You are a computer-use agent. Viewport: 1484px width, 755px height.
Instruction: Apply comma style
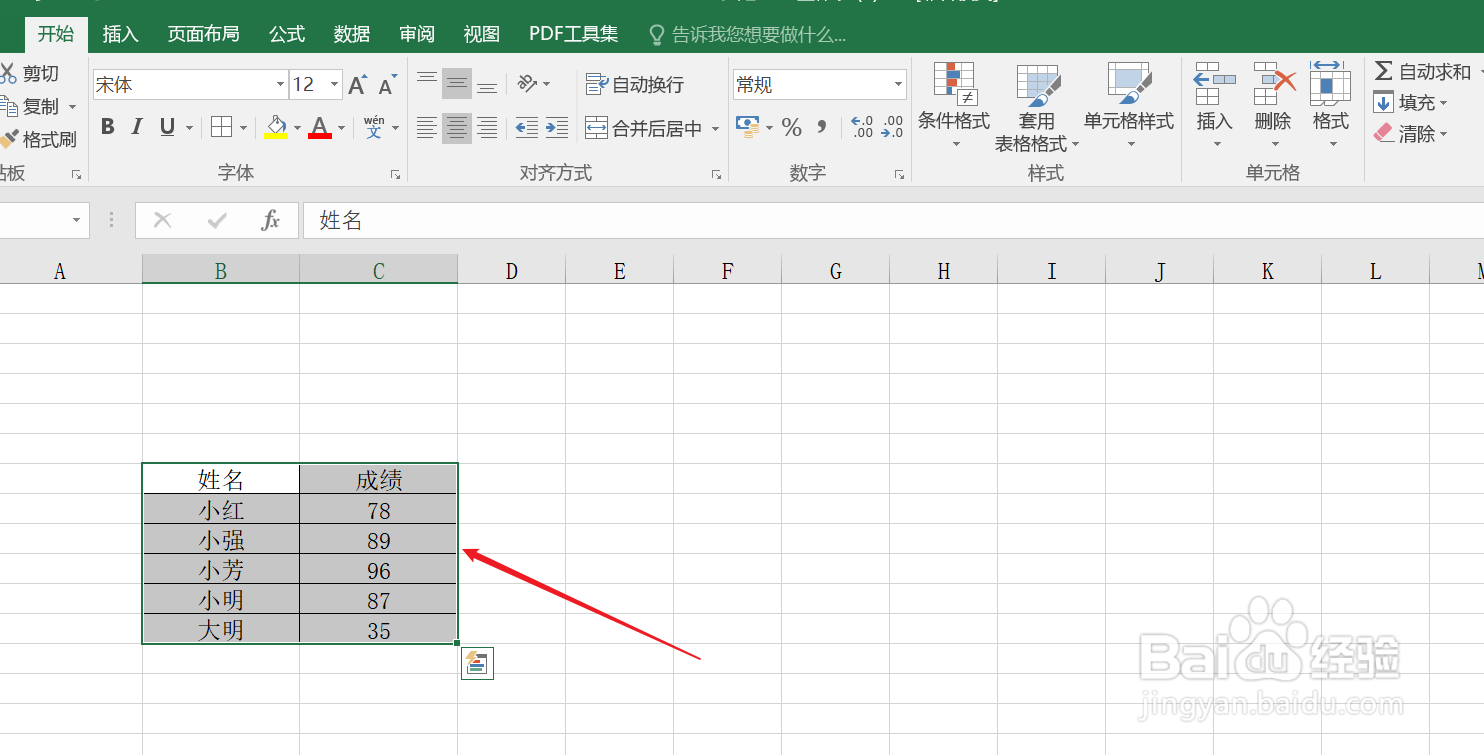(822, 127)
